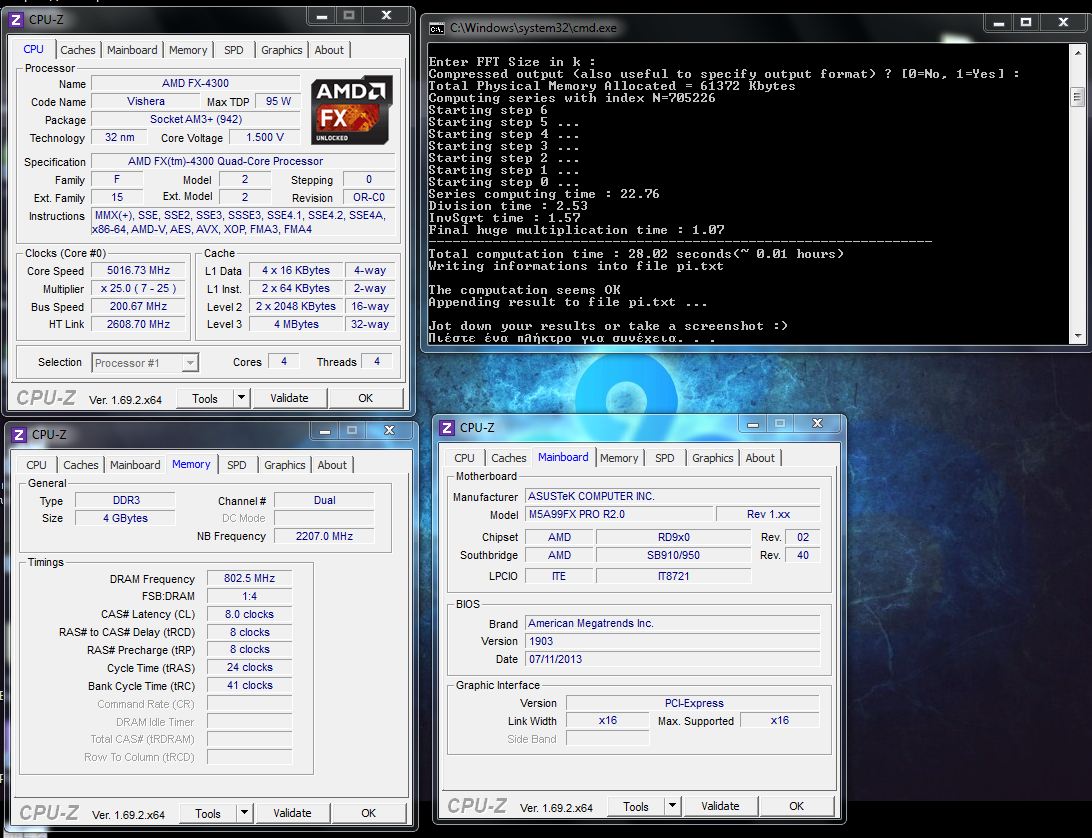Open Mainboard tab in the CPU window

[x=132, y=50]
